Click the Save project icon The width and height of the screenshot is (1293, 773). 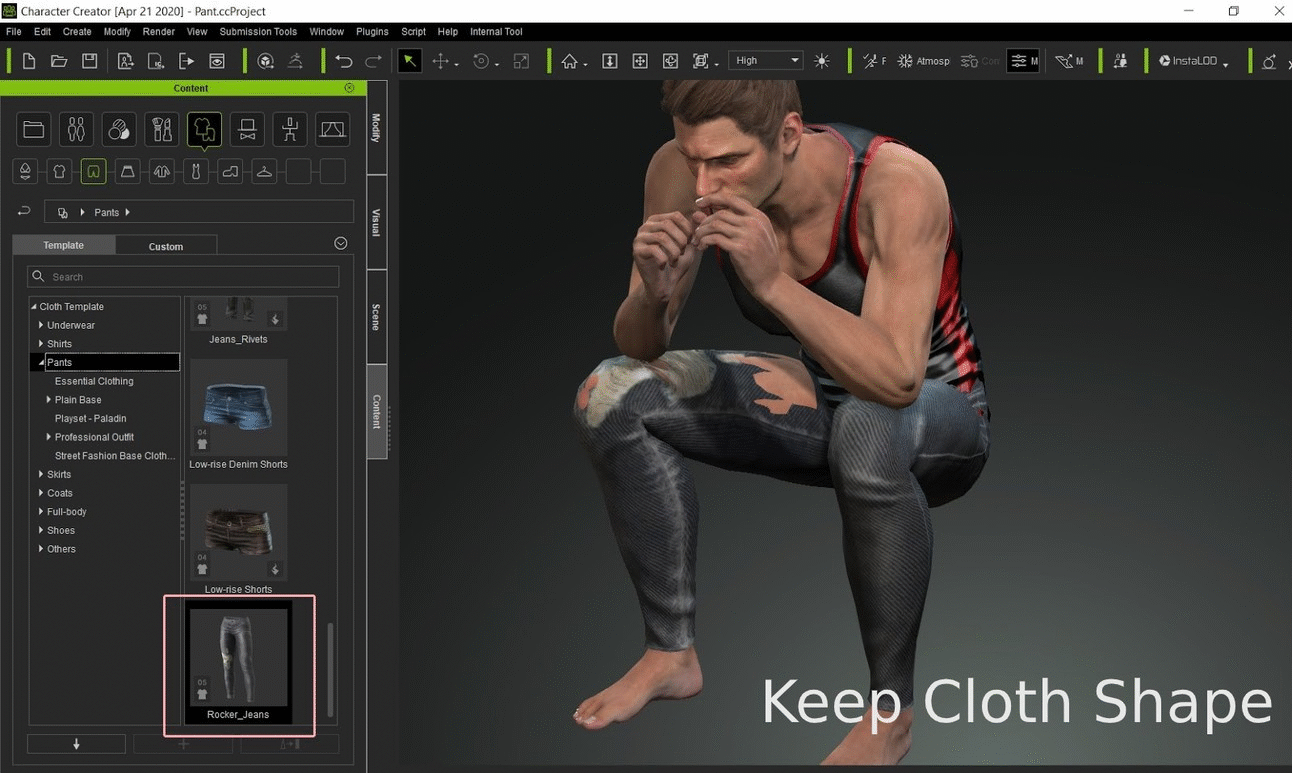point(90,61)
